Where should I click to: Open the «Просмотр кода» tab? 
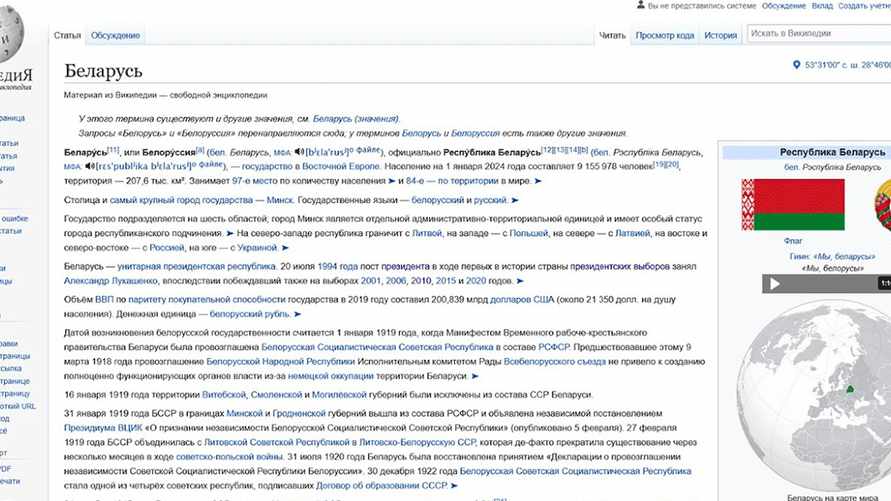click(x=665, y=35)
